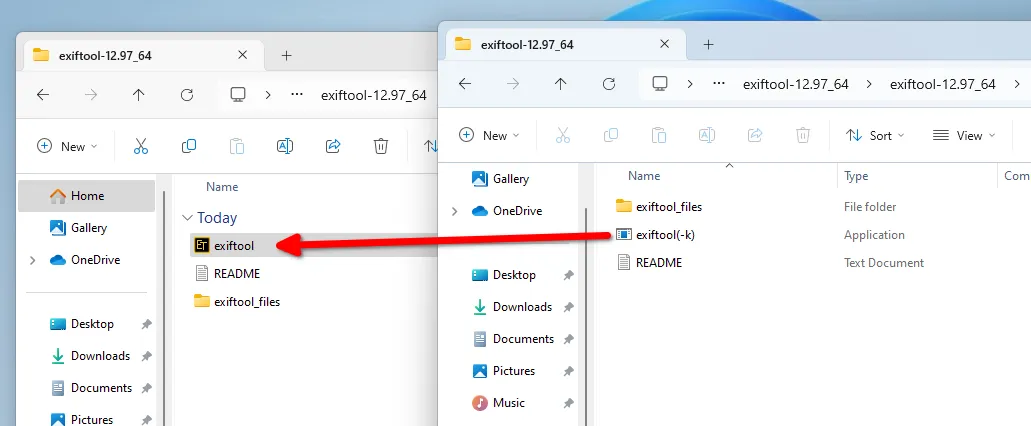1031x426 pixels.
Task: Select exiftool(-k) application in right window
Action: tap(656, 235)
